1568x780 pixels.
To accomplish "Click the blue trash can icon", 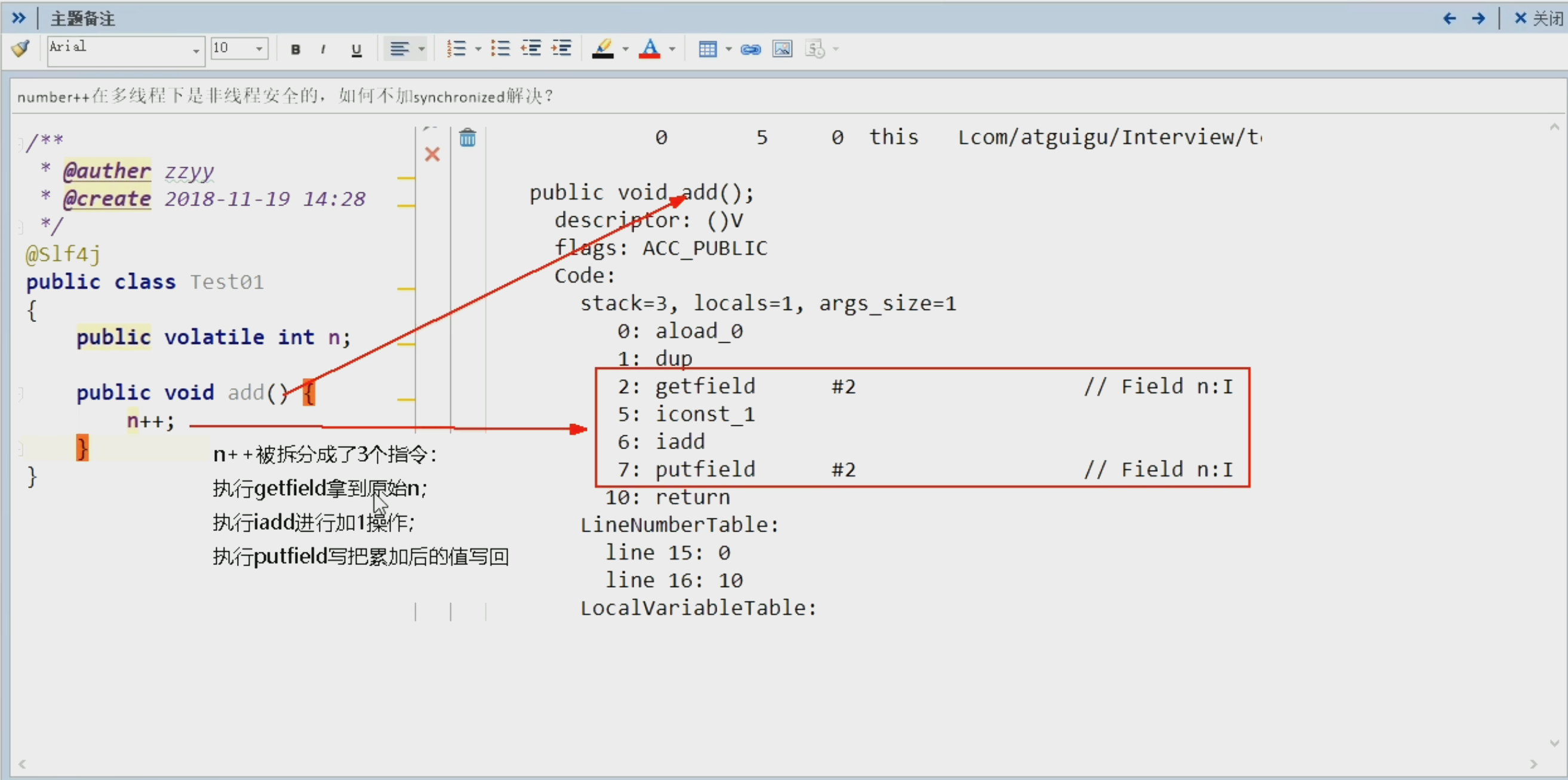I will pyautogui.click(x=468, y=137).
